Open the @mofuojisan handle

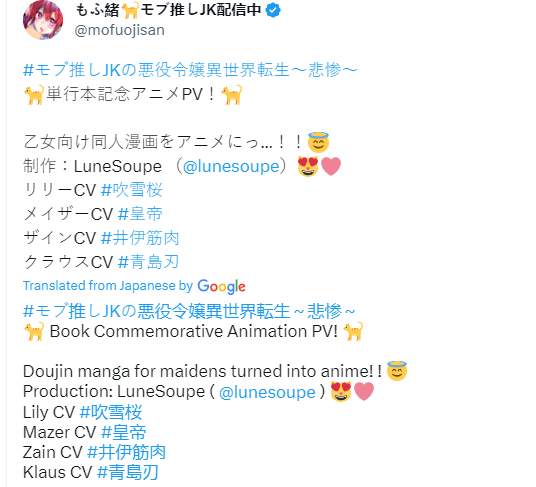pyautogui.click(x=120, y=30)
